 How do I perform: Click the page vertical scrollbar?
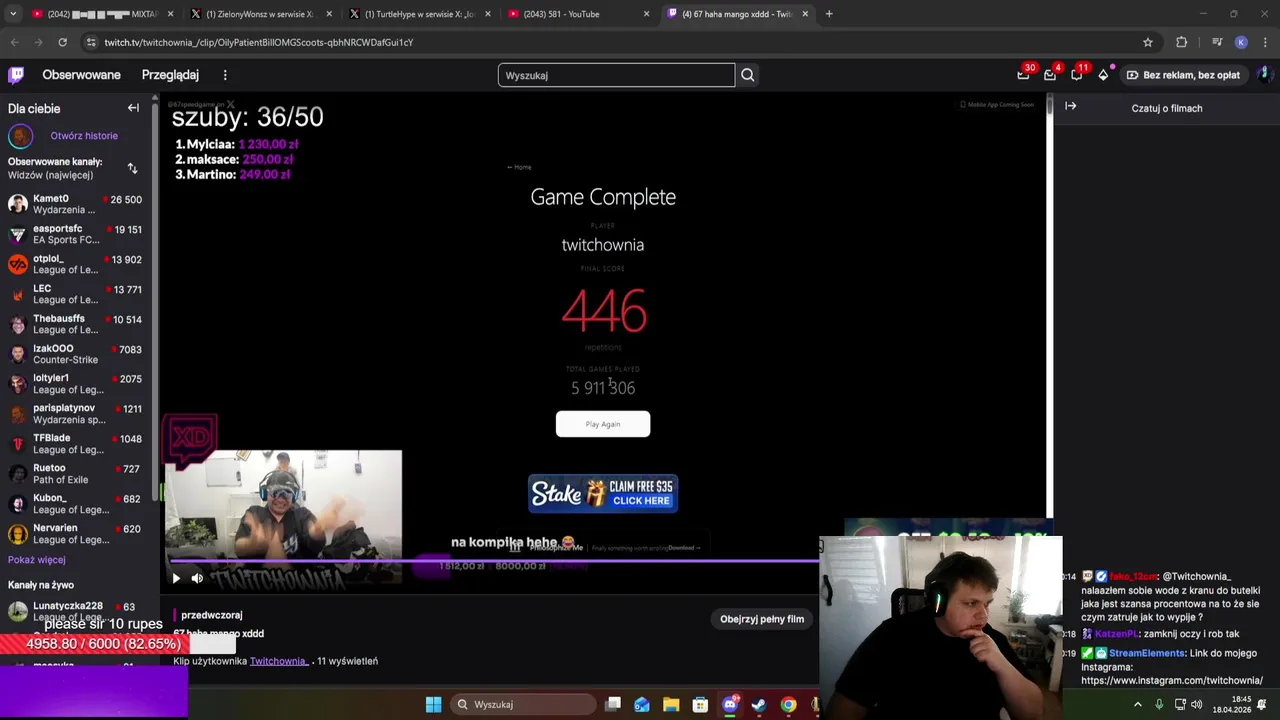[1049, 305]
